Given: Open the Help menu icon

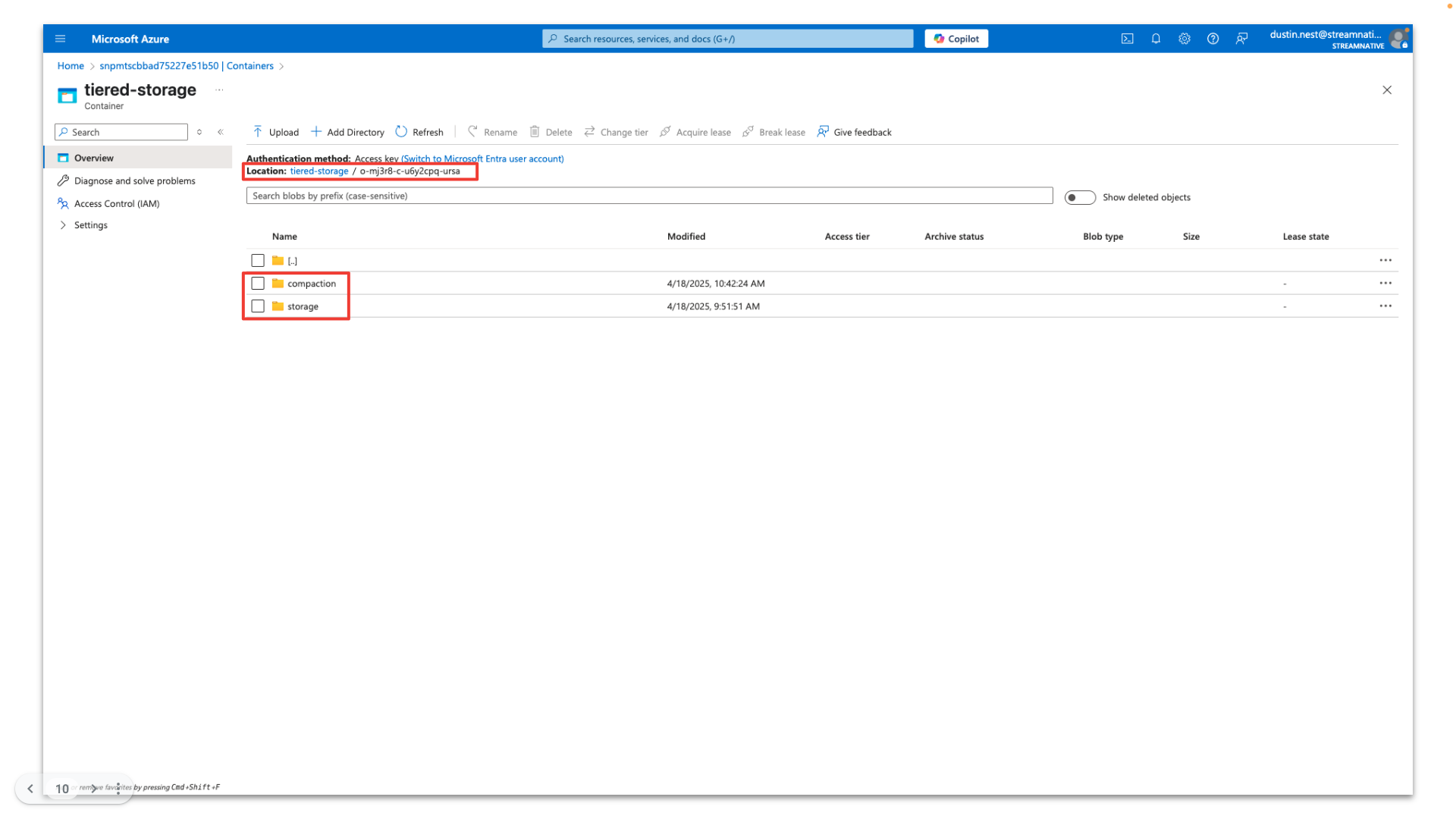Looking at the screenshot, I should click(x=1213, y=39).
